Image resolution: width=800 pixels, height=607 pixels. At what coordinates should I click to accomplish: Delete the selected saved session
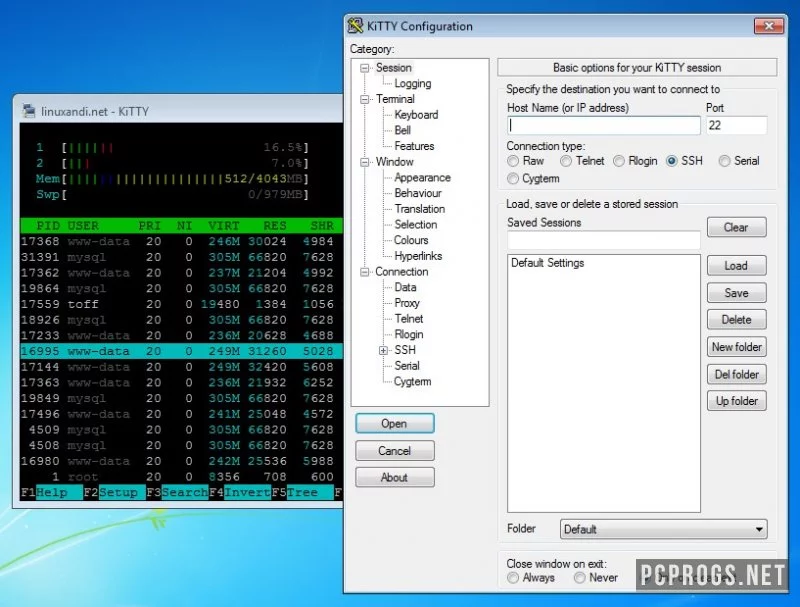(736, 320)
